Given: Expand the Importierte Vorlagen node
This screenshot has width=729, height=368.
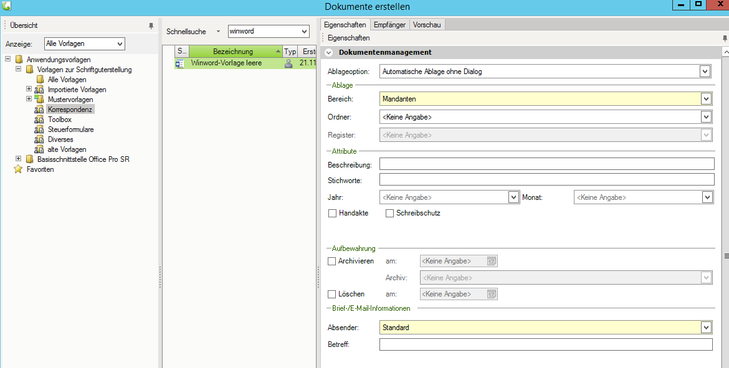Looking at the screenshot, I should click(29, 89).
